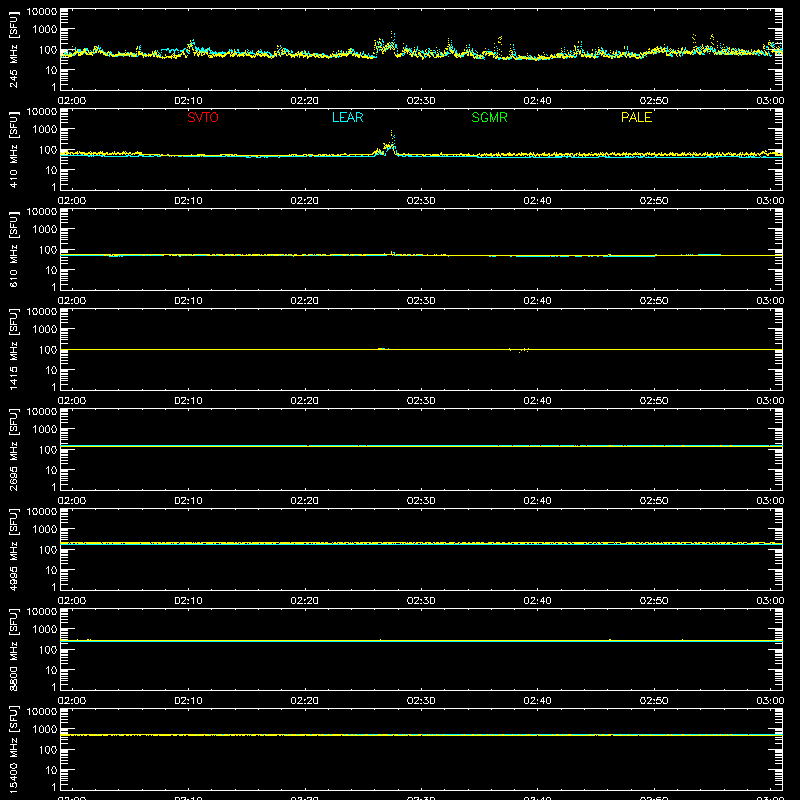Click the 02:30 time label of 4995 MHz plot
Image resolution: width=800 pixels, height=800 pixels.
[421, 601]
